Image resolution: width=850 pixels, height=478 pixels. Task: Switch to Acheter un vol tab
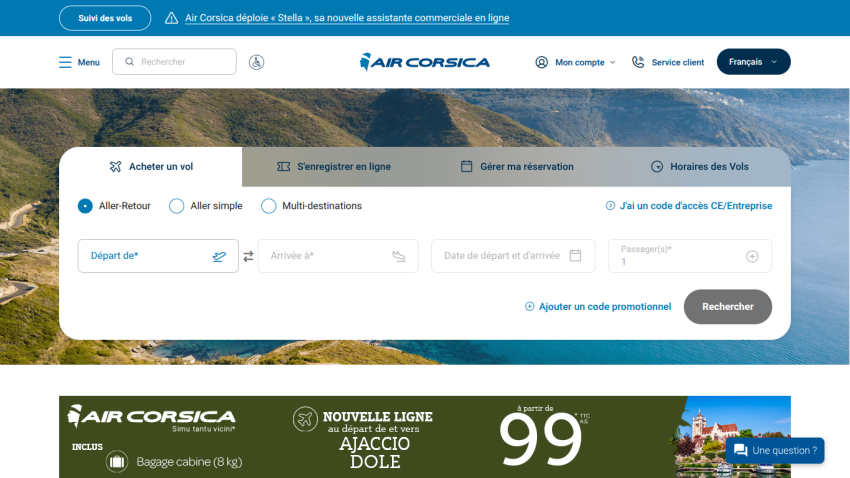tap(151, 167)
